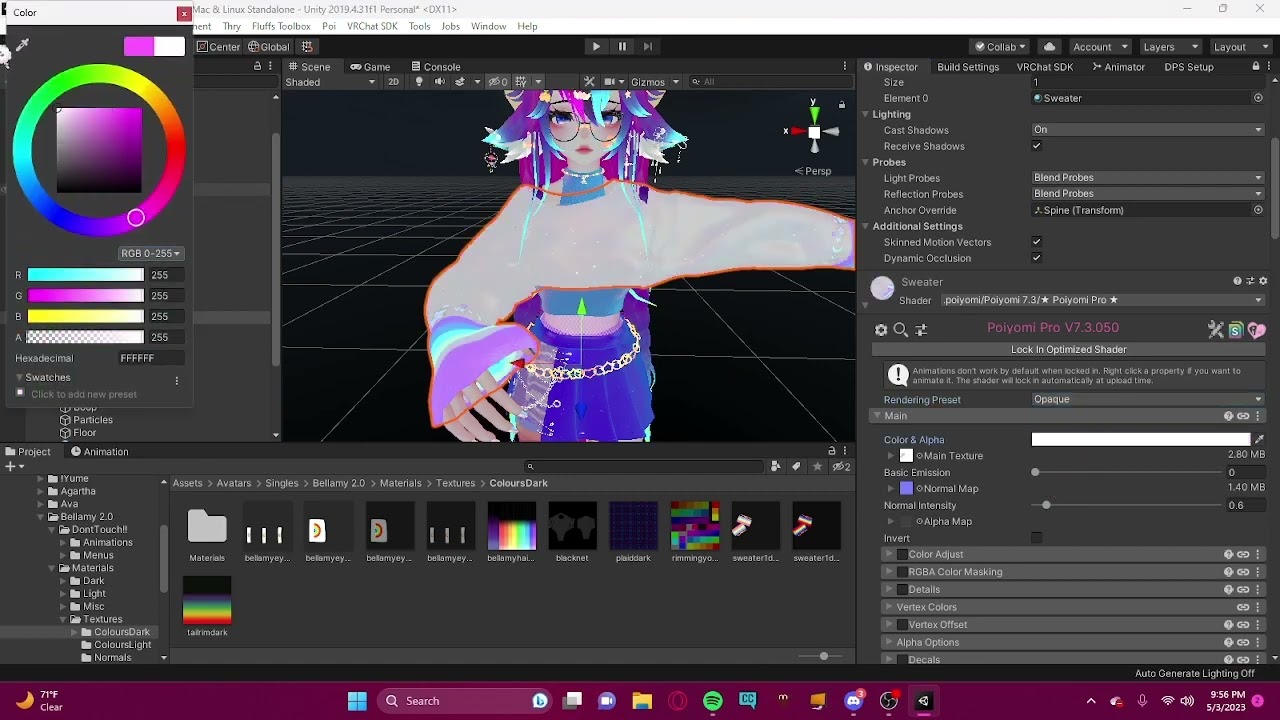Toggle hidden objects visibility icon in Scene
Viewport: 1280px width, 720px height.
click(x=497, y=82)
